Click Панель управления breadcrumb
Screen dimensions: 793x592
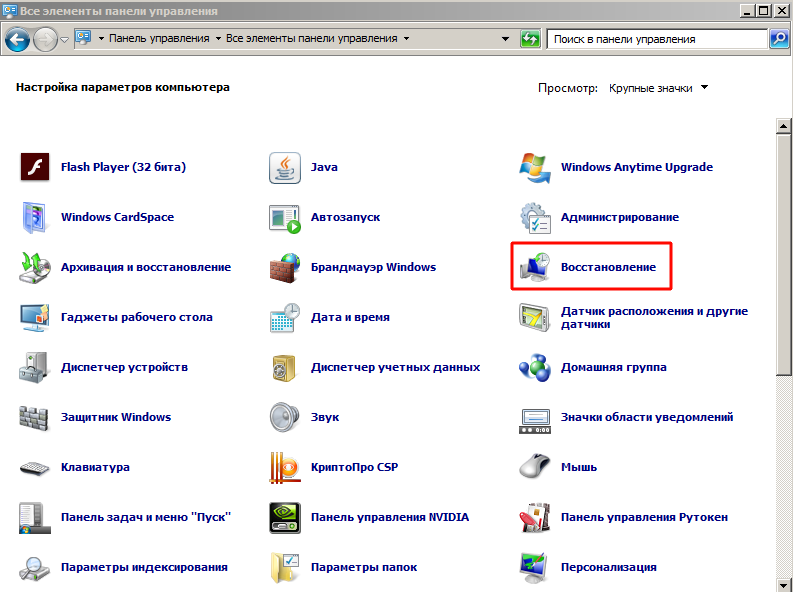(159, 38)
